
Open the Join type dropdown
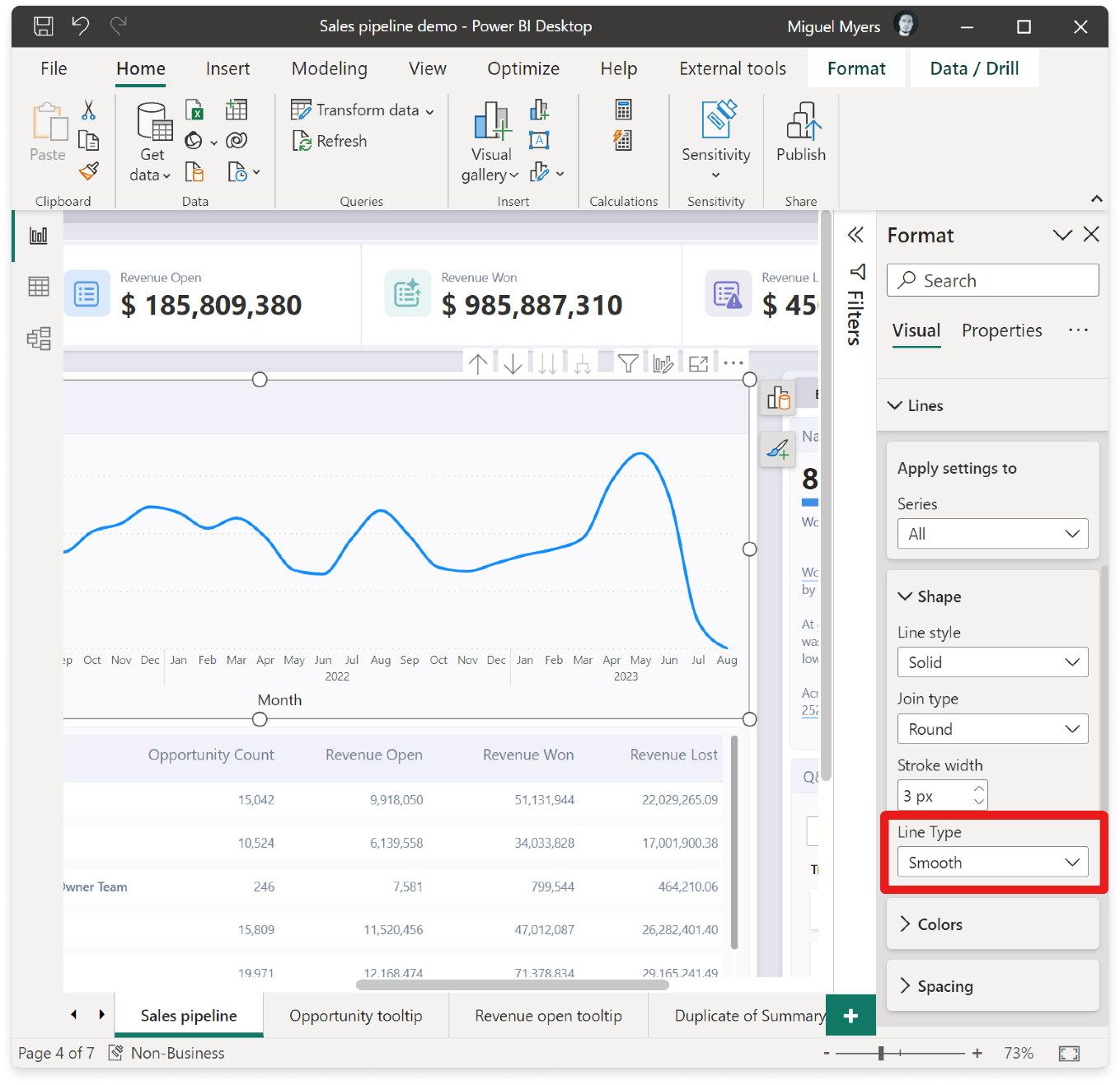click(992, 729)
